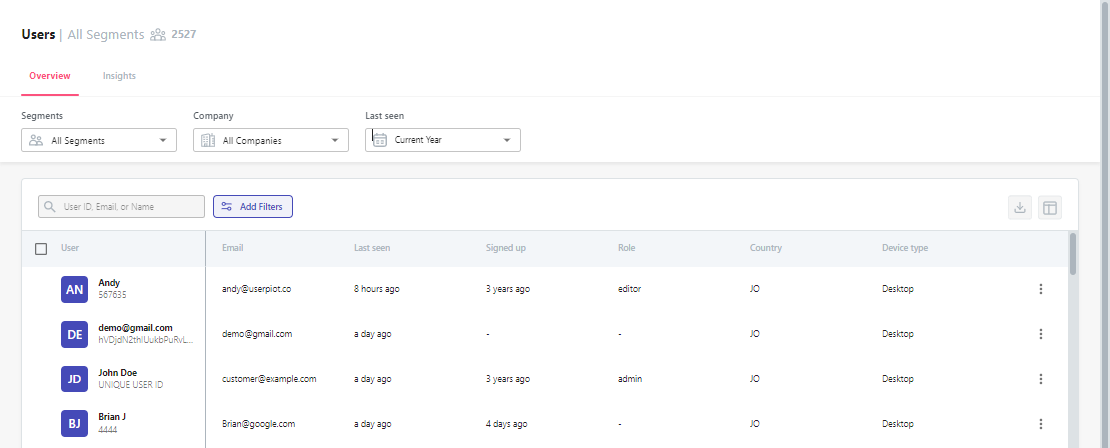Click the people icon in Segments filter
This screenshot has width=1110, height=448.
click(36, 140)
